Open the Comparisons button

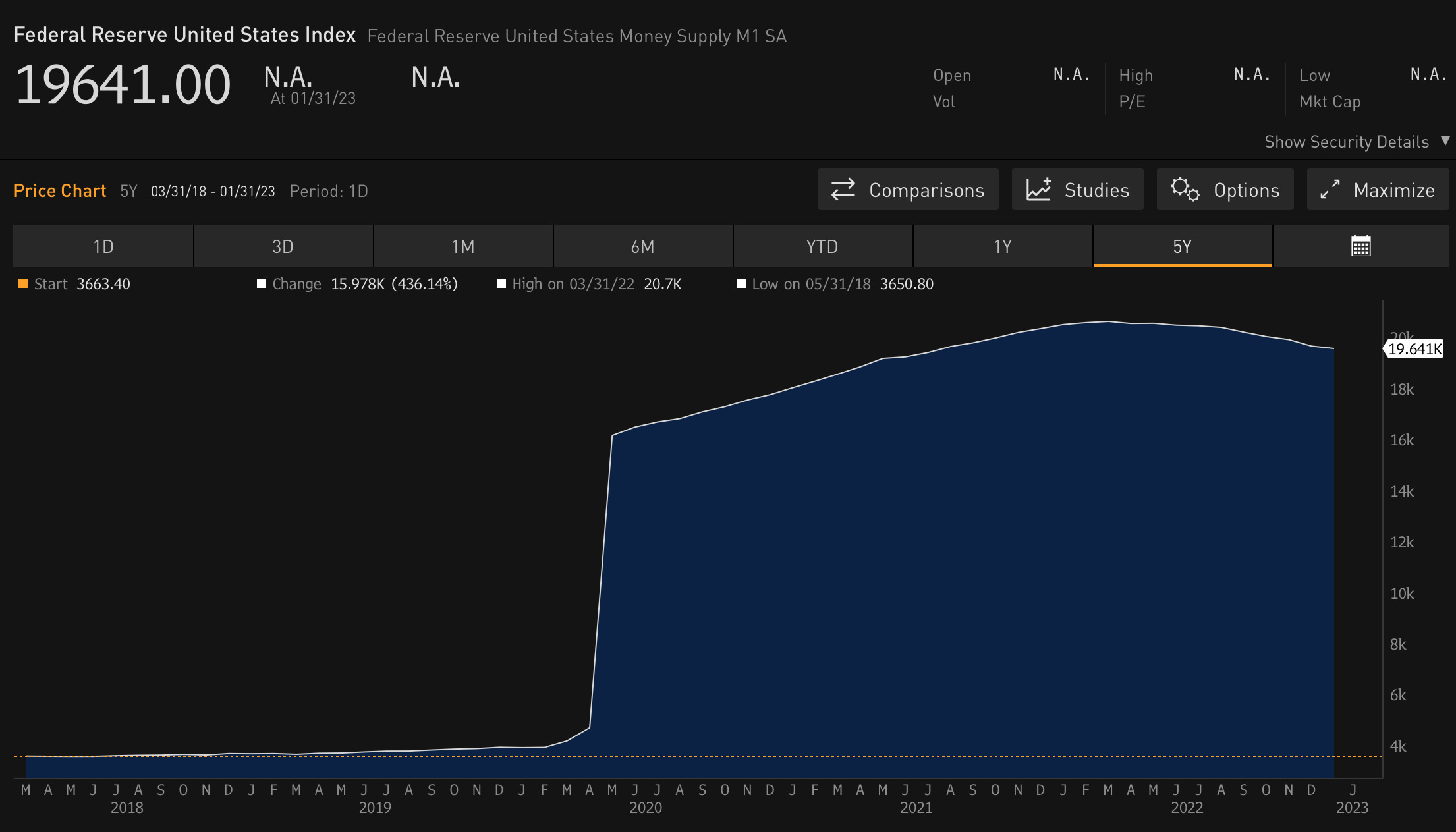[908, 190]
